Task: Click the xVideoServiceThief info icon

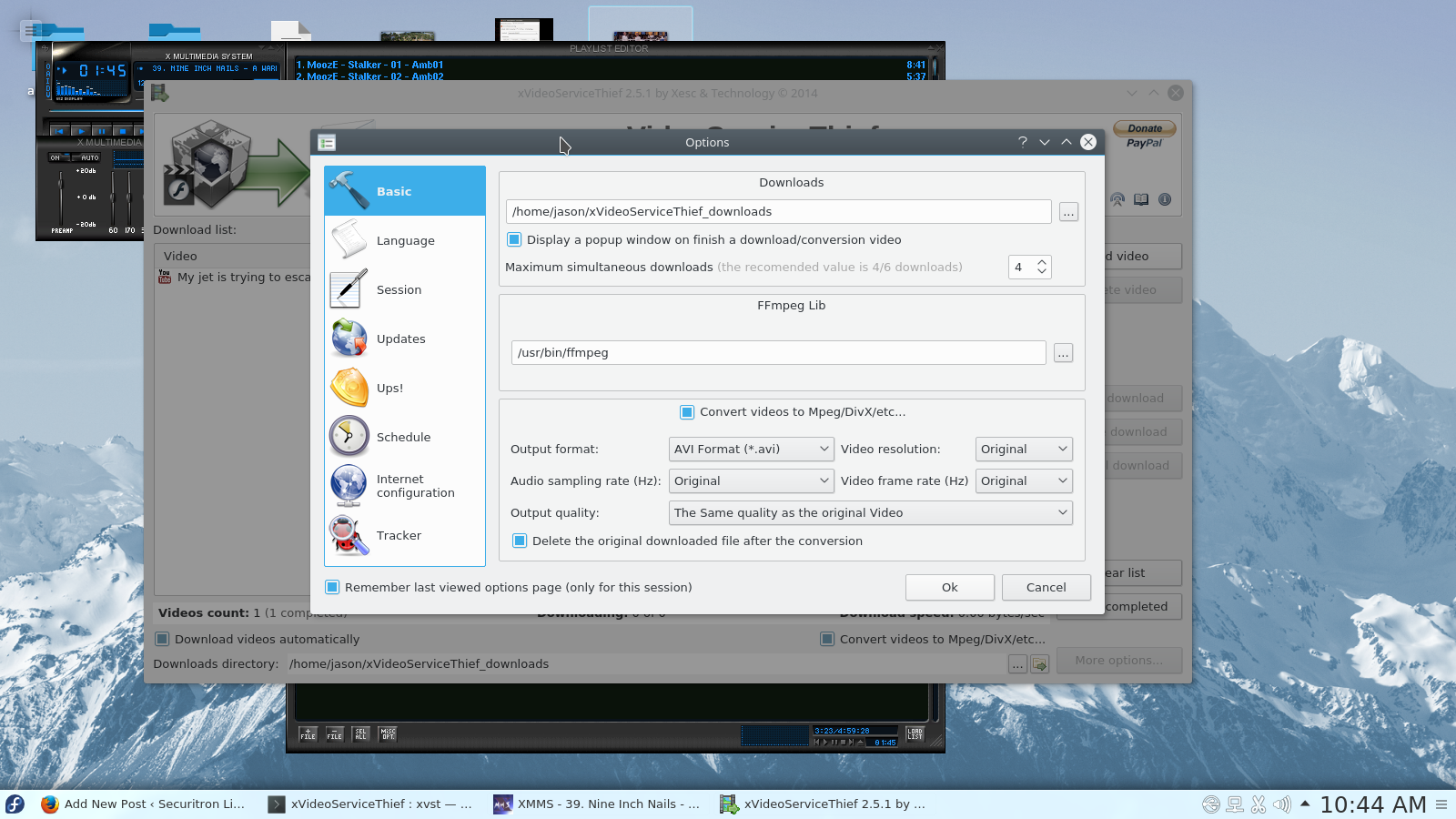Action: tap(1165, 199)
